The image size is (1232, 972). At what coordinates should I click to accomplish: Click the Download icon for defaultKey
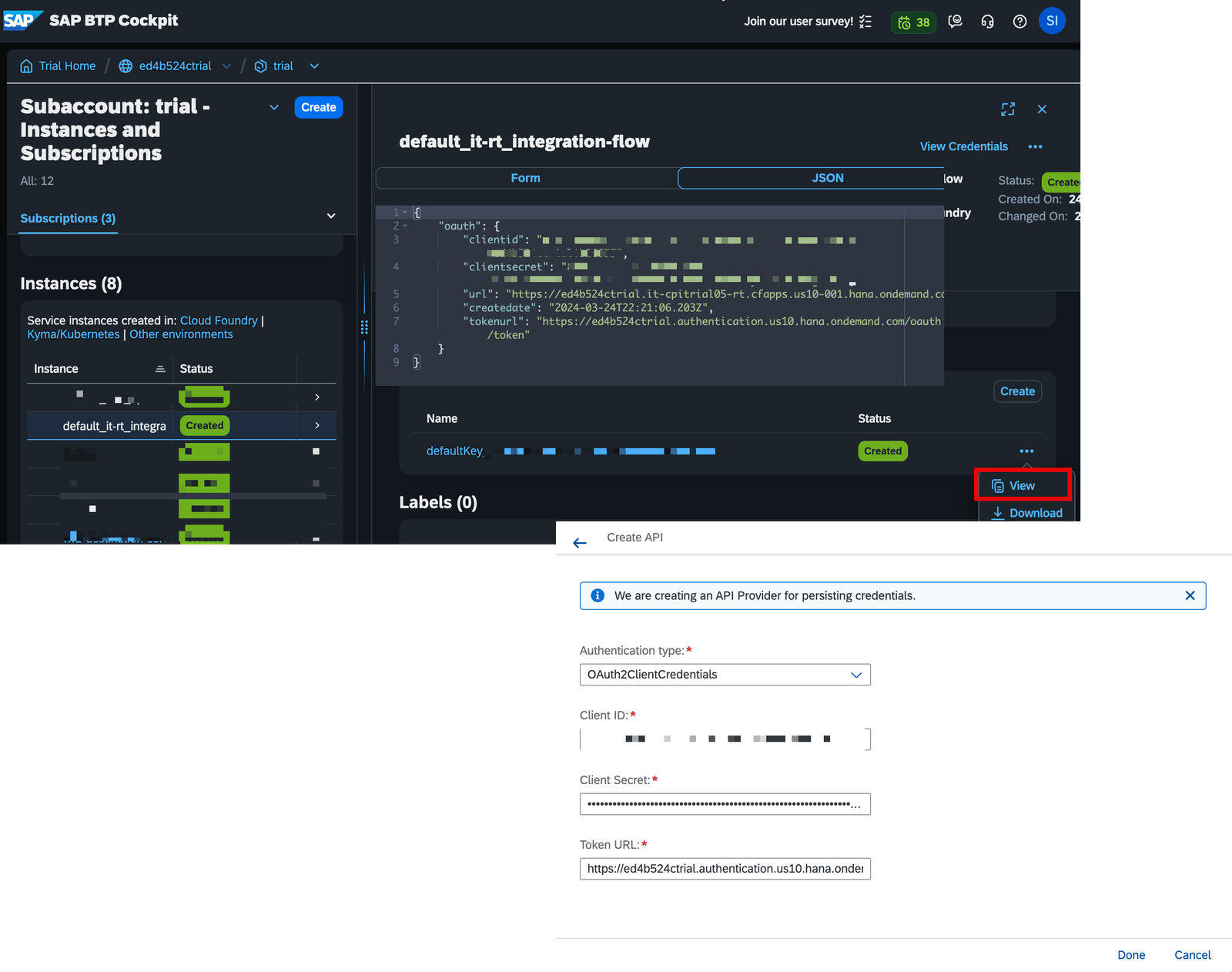[996, 513]
